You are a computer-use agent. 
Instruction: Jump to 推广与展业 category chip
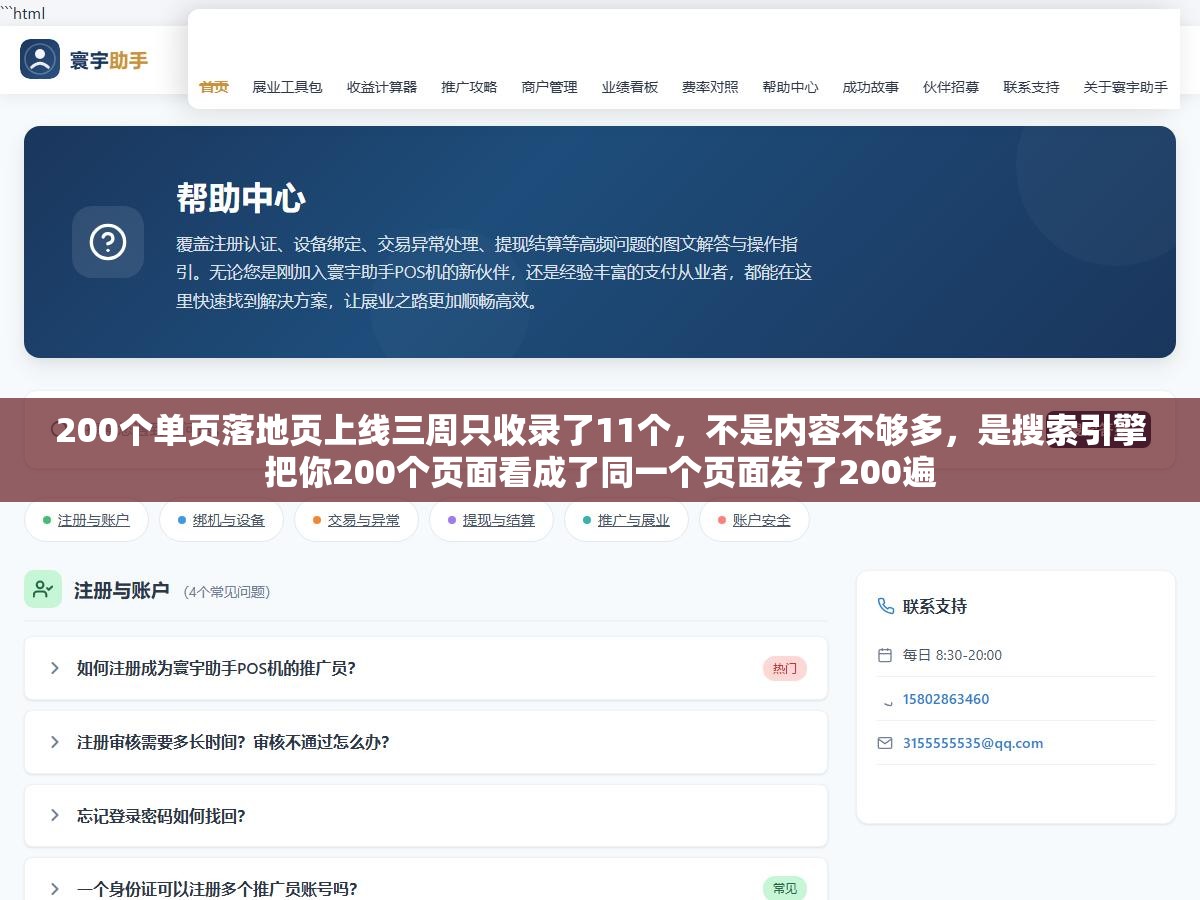[x=626, y=520]
